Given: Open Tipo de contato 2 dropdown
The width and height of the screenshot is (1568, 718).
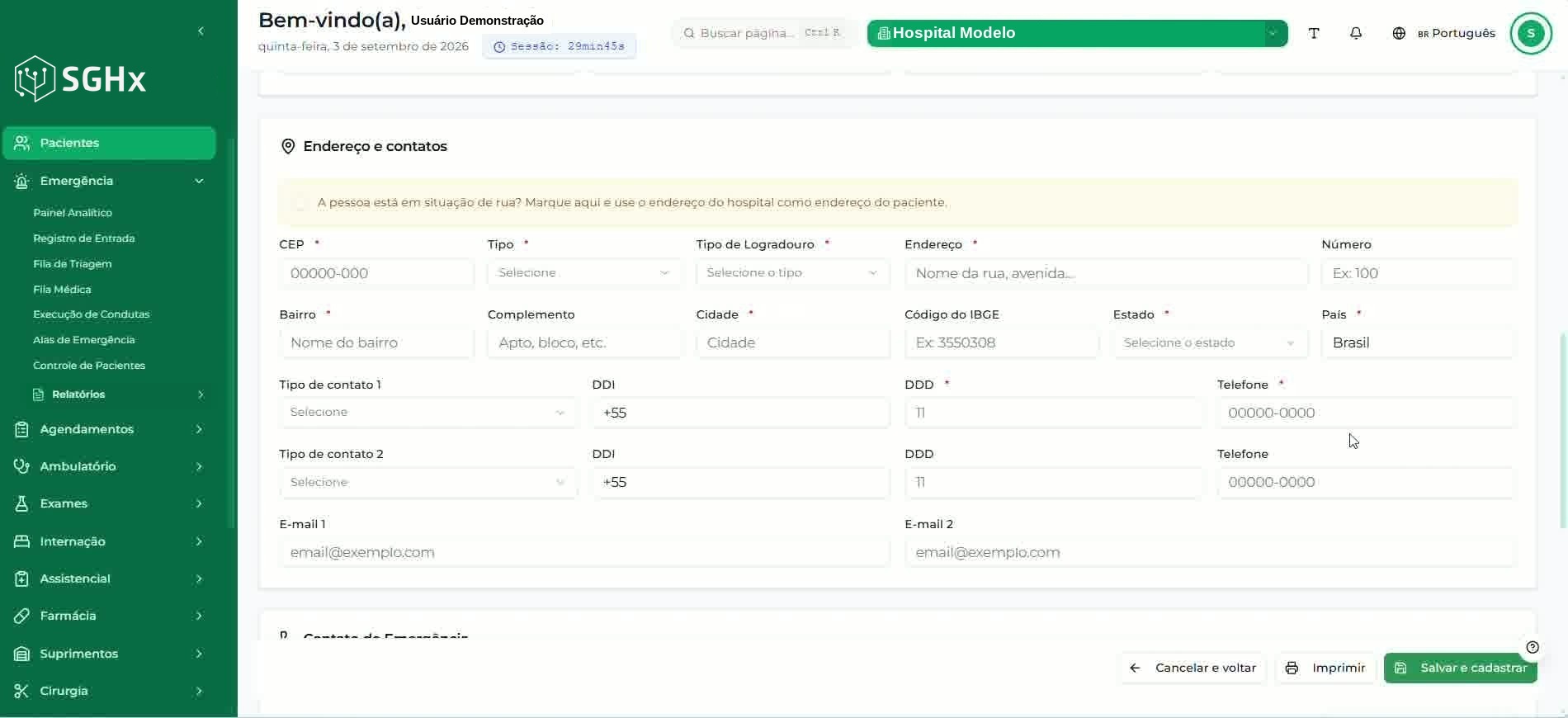Looking at the screenshot, I should (x=428, y=482).
